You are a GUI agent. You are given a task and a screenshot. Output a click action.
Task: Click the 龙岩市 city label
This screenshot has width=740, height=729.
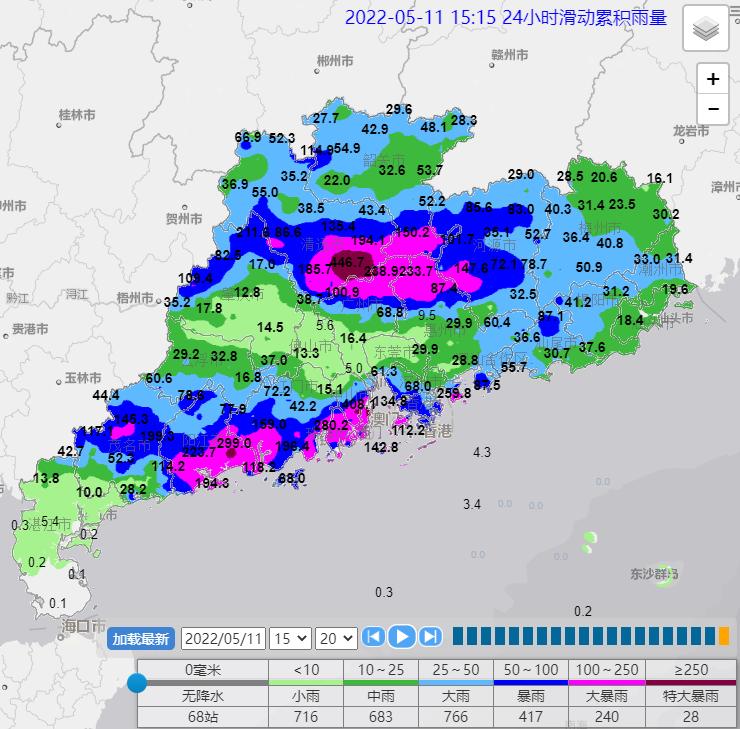point(691,130)
